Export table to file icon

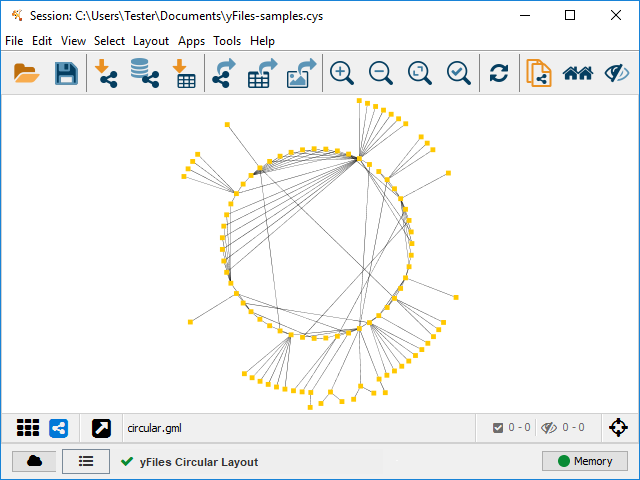pos(262,73)
